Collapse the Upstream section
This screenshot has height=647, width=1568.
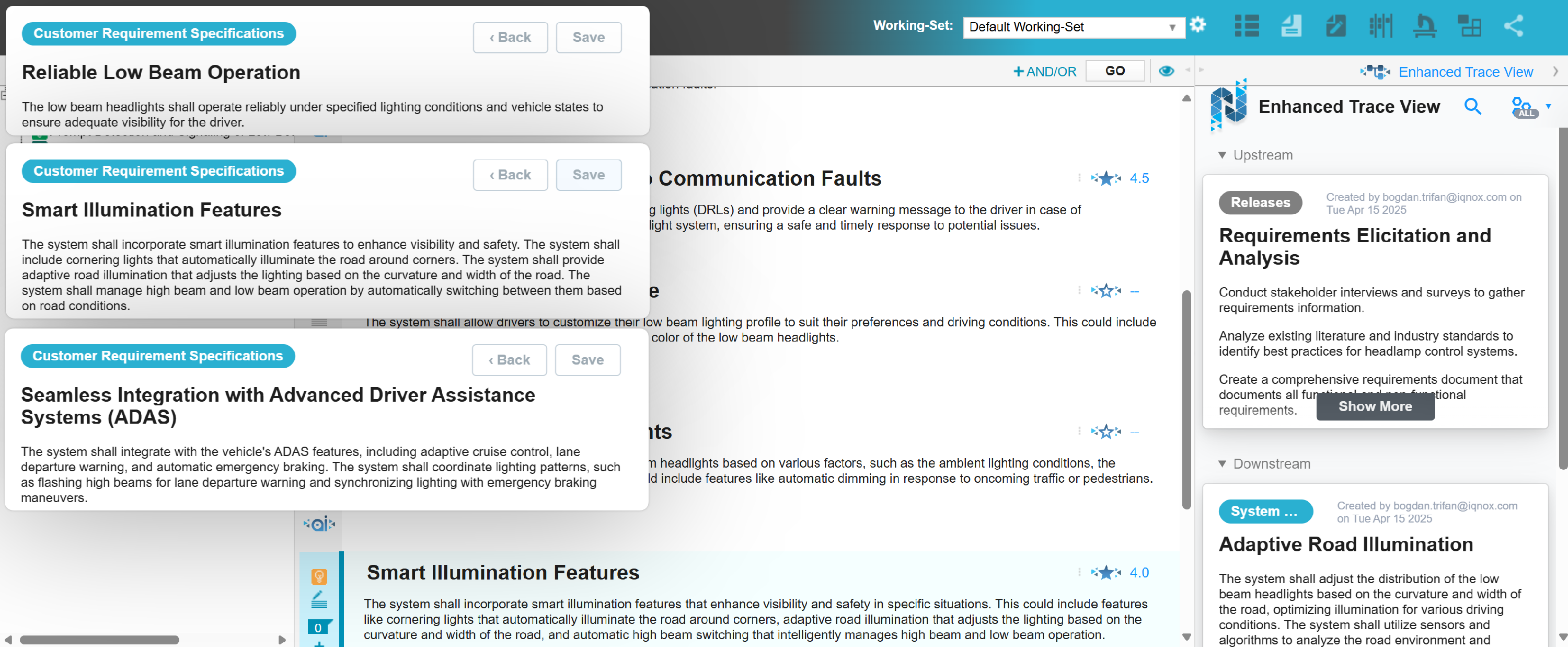1221,155
